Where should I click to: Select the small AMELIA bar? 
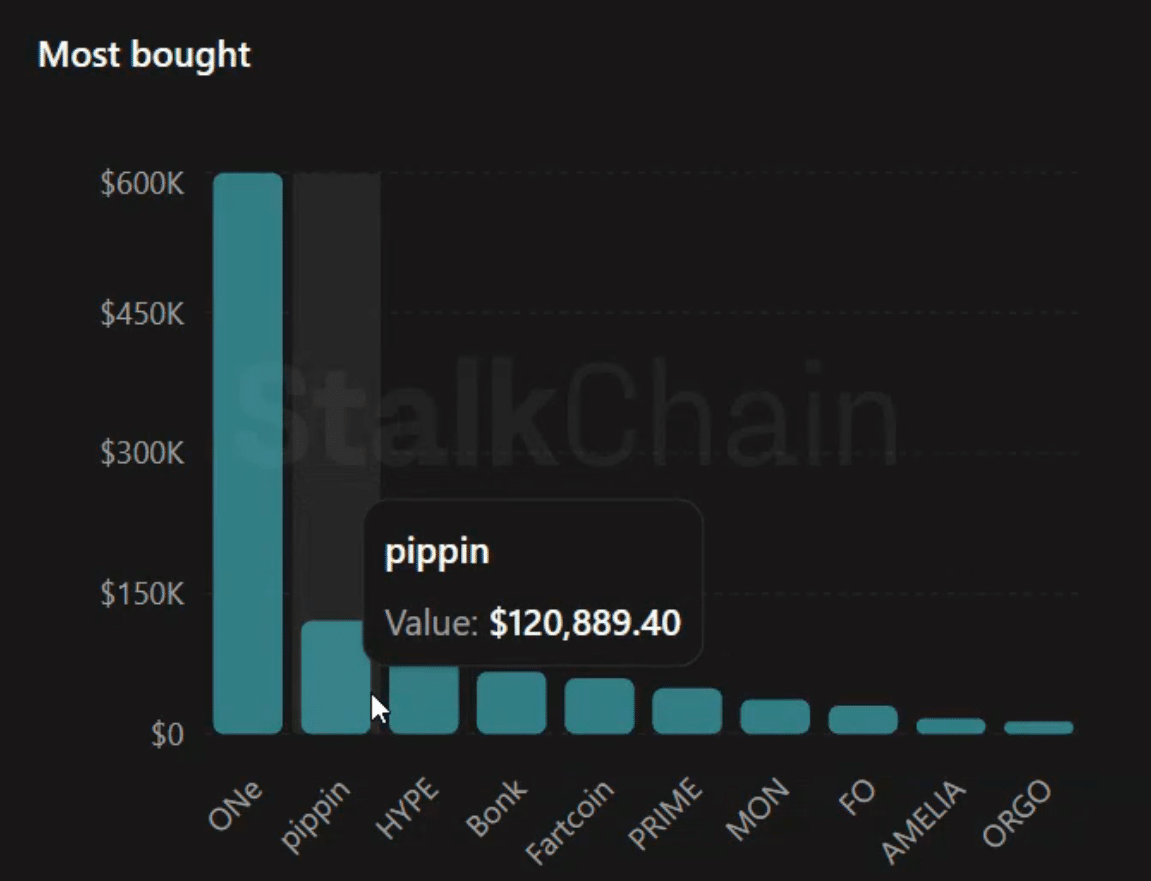(951, 727)
